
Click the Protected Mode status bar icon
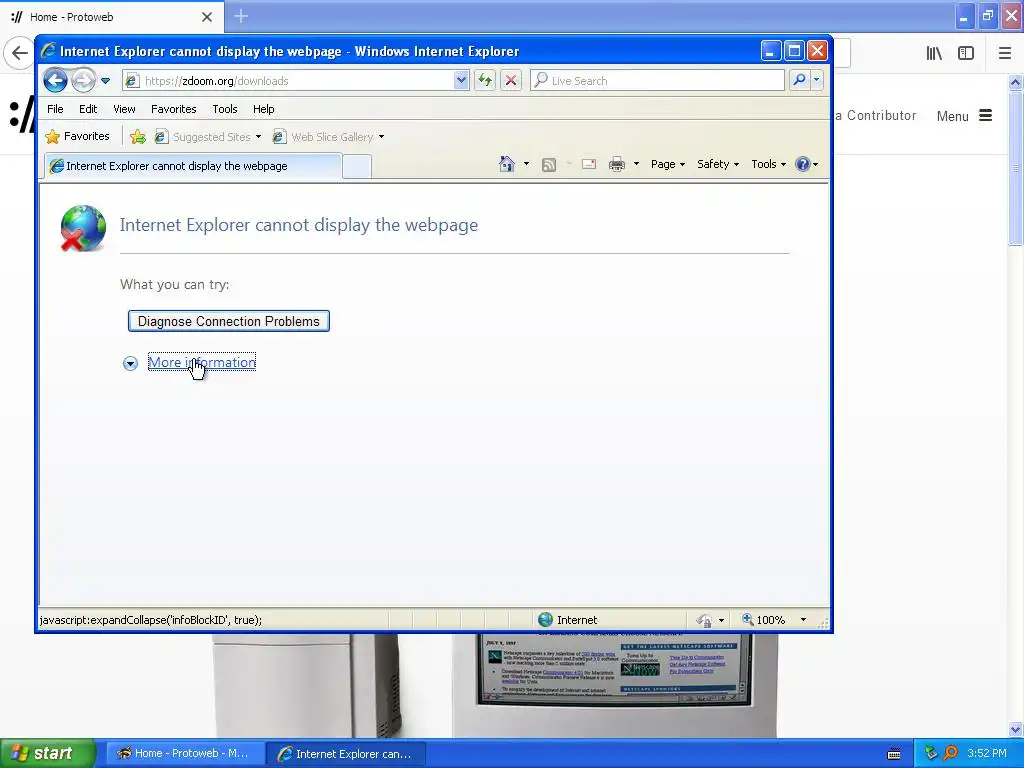[704, 620]
